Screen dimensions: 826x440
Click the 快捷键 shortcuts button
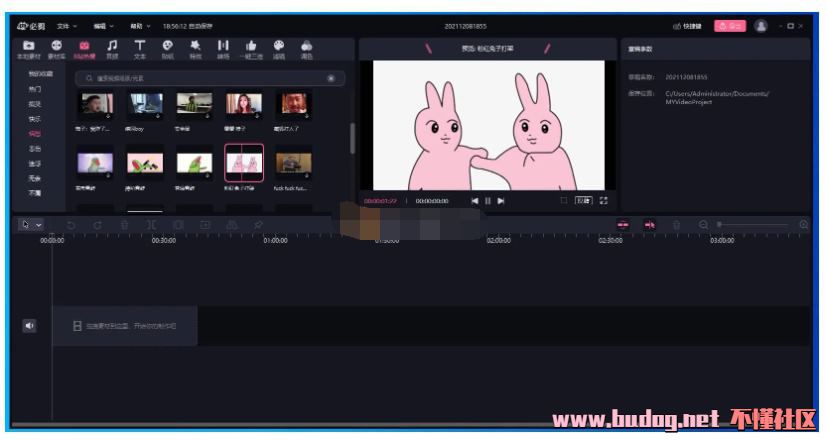(x=686, y=25)
